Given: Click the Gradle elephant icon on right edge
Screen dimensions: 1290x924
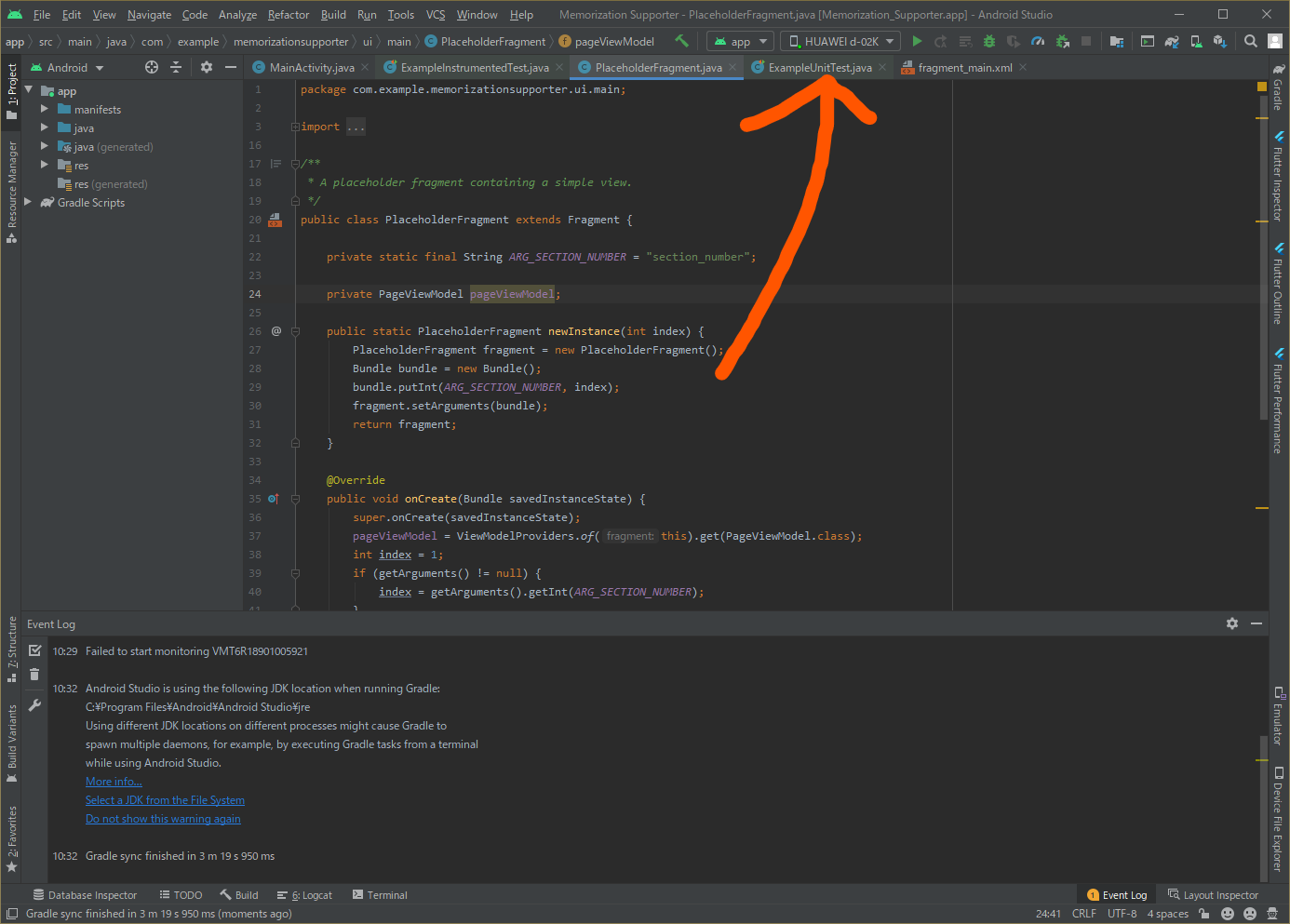Looking at the screenshot, I should pyautogui.click(x=1279, y=69).
